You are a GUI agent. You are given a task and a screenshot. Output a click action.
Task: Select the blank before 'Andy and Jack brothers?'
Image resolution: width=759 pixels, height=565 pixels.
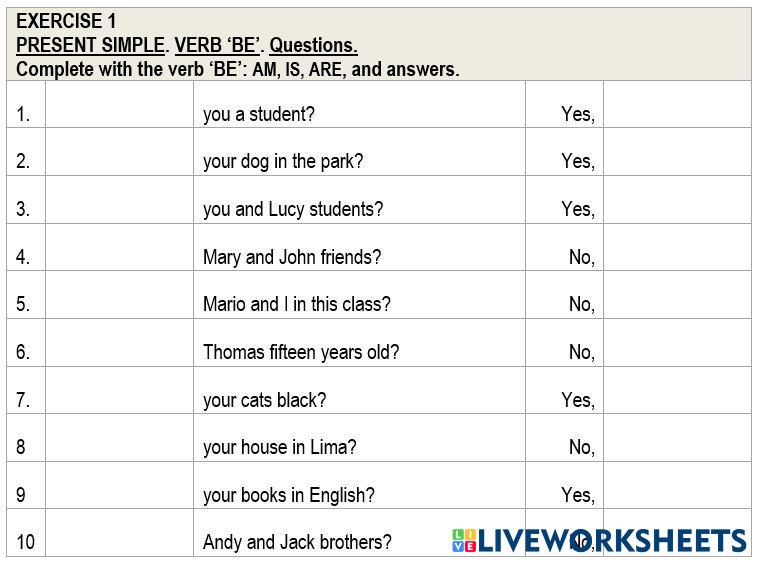pos(119,533)
